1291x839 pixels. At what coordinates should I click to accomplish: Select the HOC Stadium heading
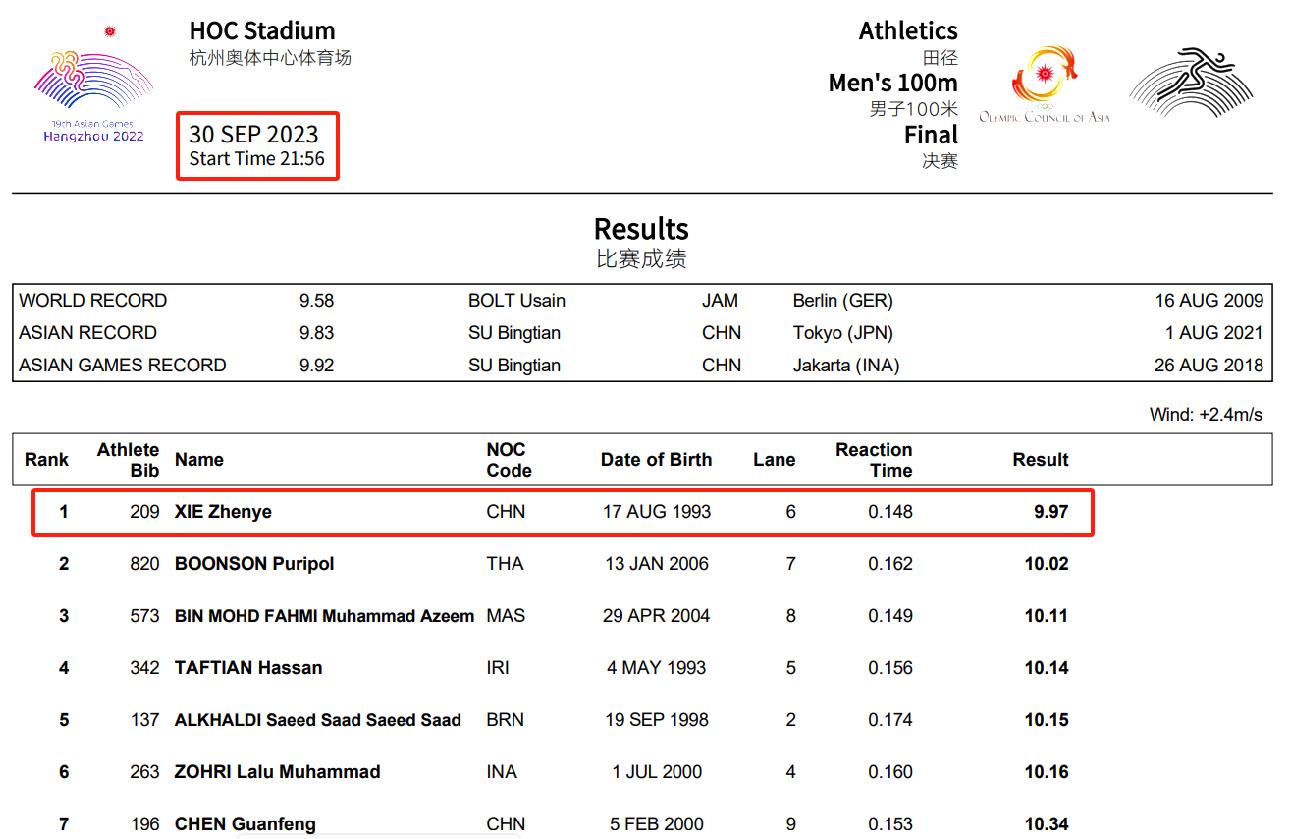(262, 31)
